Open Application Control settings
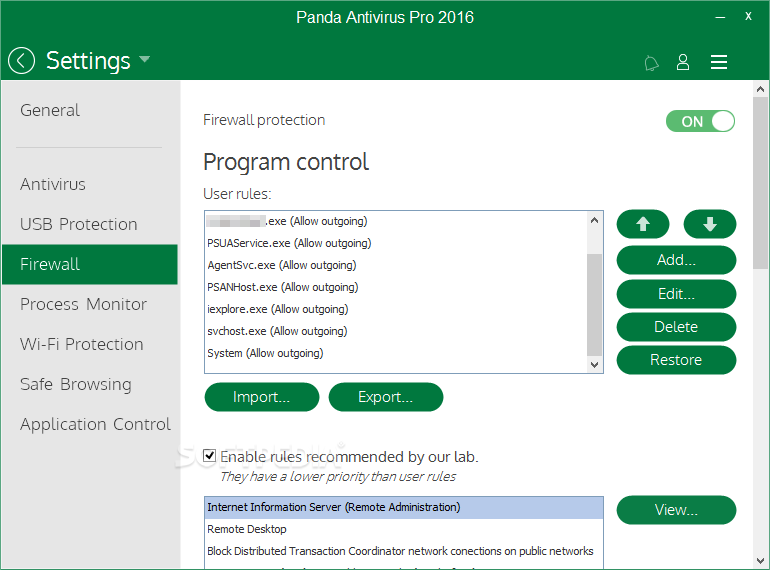This screenshot has width=770, height=570. (95, 424)
